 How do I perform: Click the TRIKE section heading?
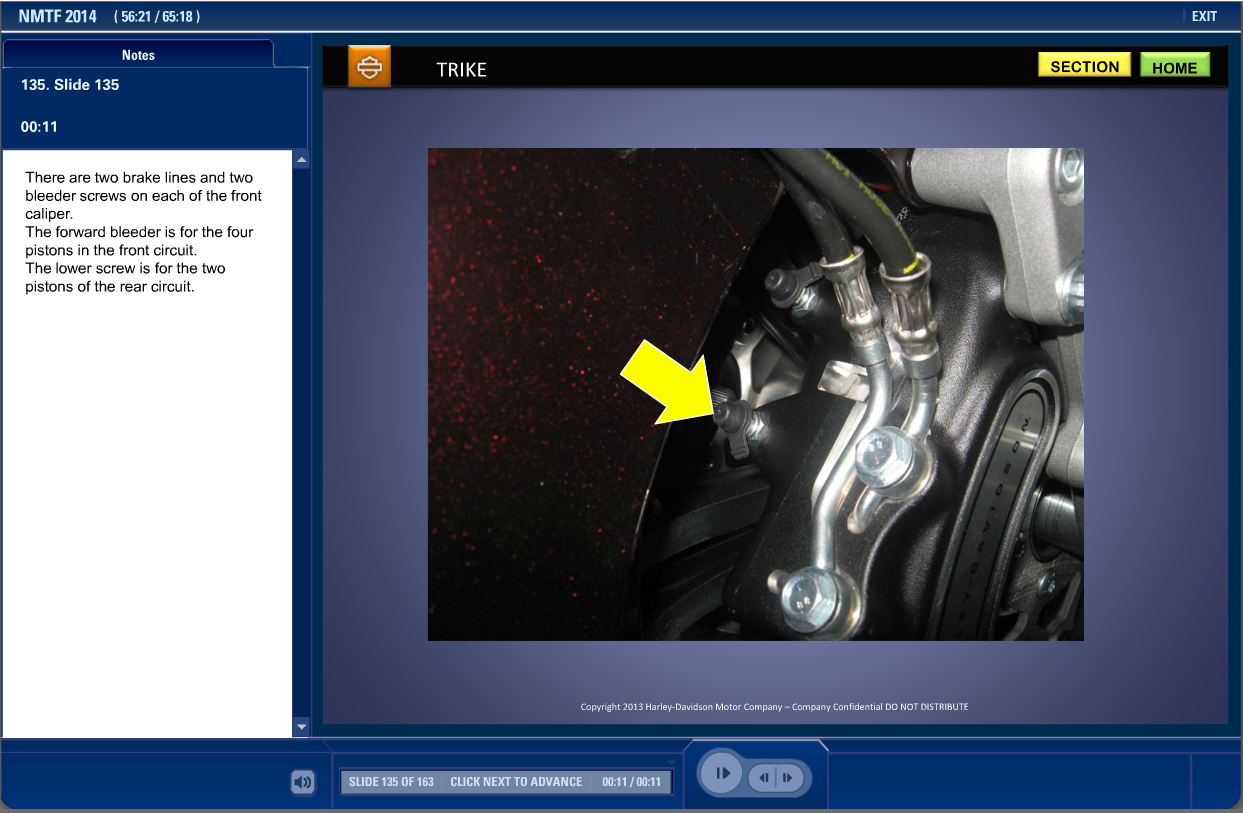point(461,70)
